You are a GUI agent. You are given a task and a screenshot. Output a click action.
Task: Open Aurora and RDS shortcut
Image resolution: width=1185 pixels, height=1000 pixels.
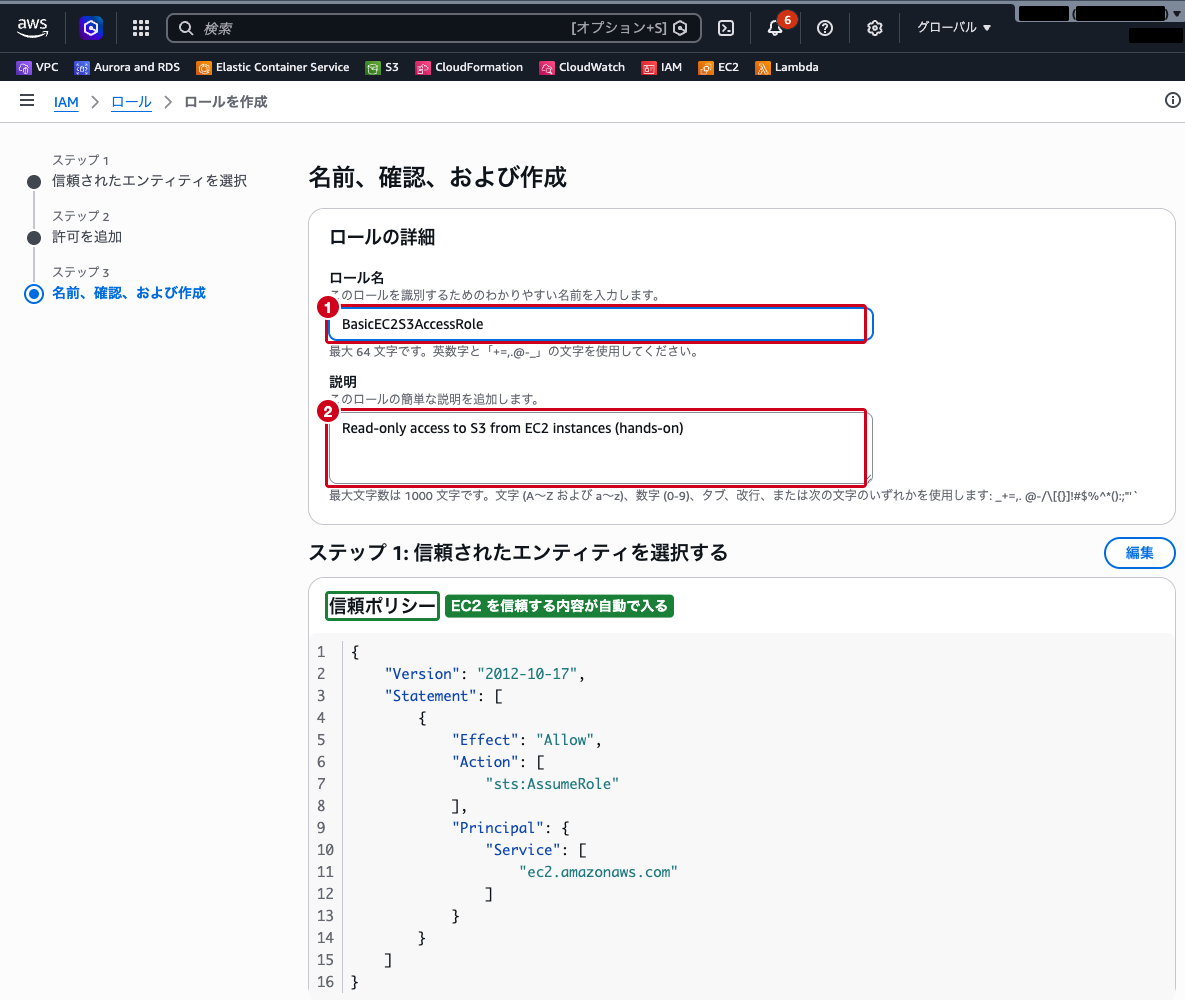coord(127,67)
